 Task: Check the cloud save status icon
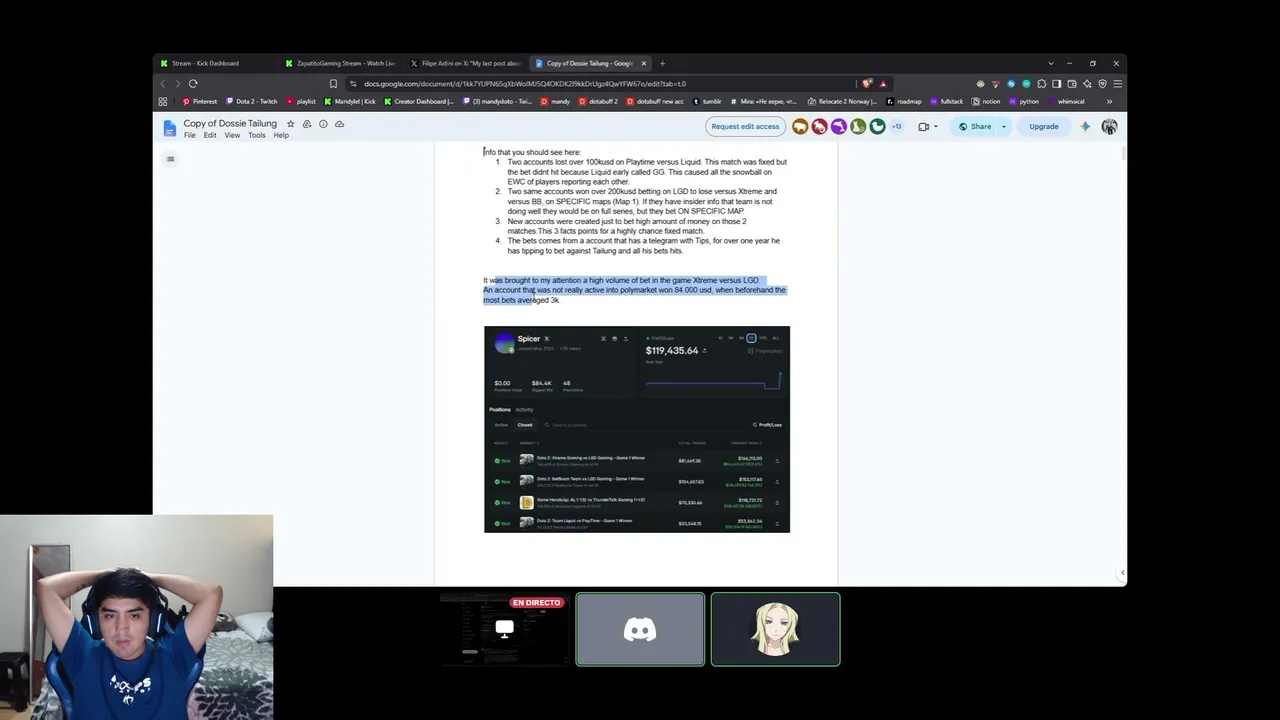(339, 124)
